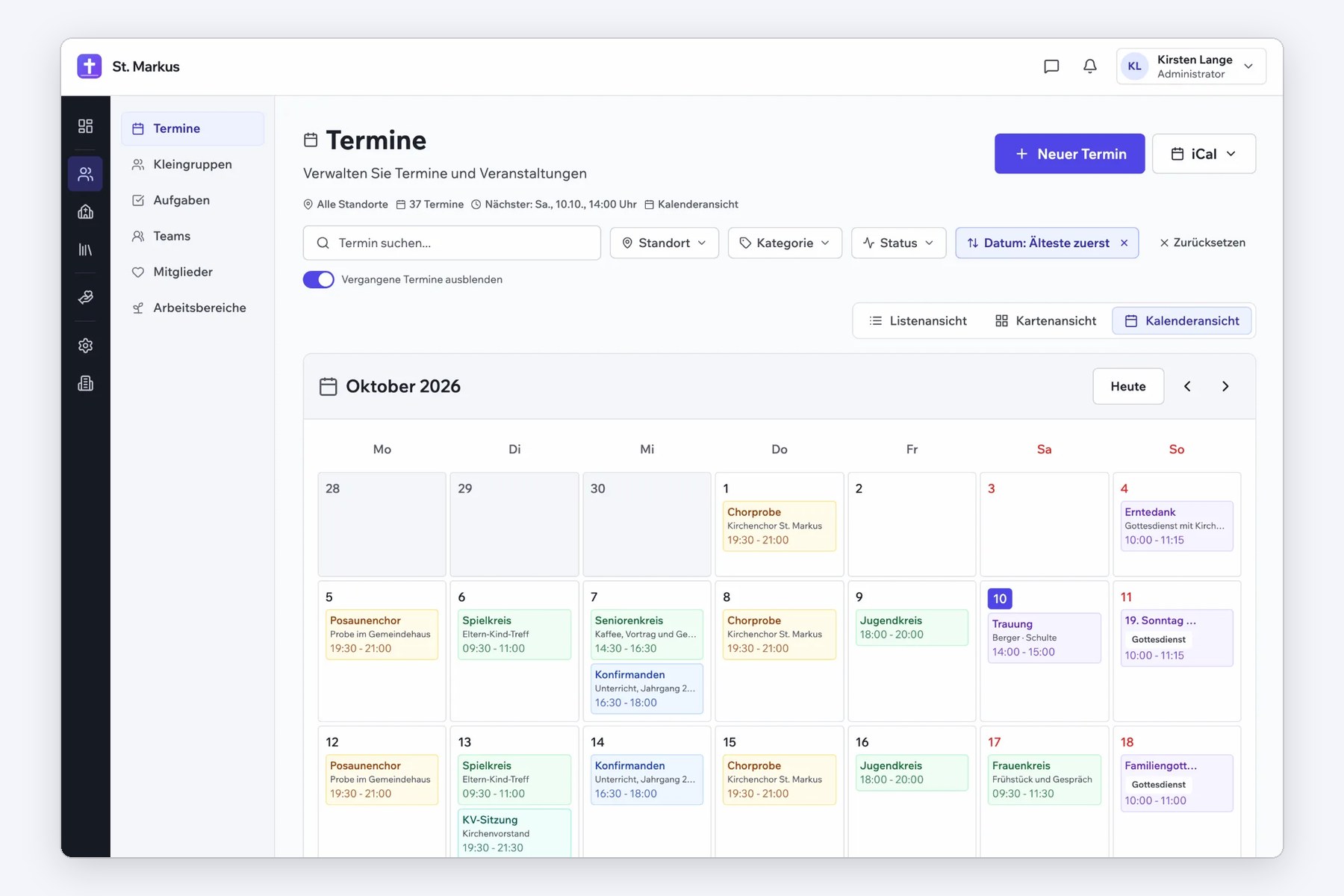Open the Standort filter dropdown
This screenshot has height=896, width=1344.
(x=665, y=243)
